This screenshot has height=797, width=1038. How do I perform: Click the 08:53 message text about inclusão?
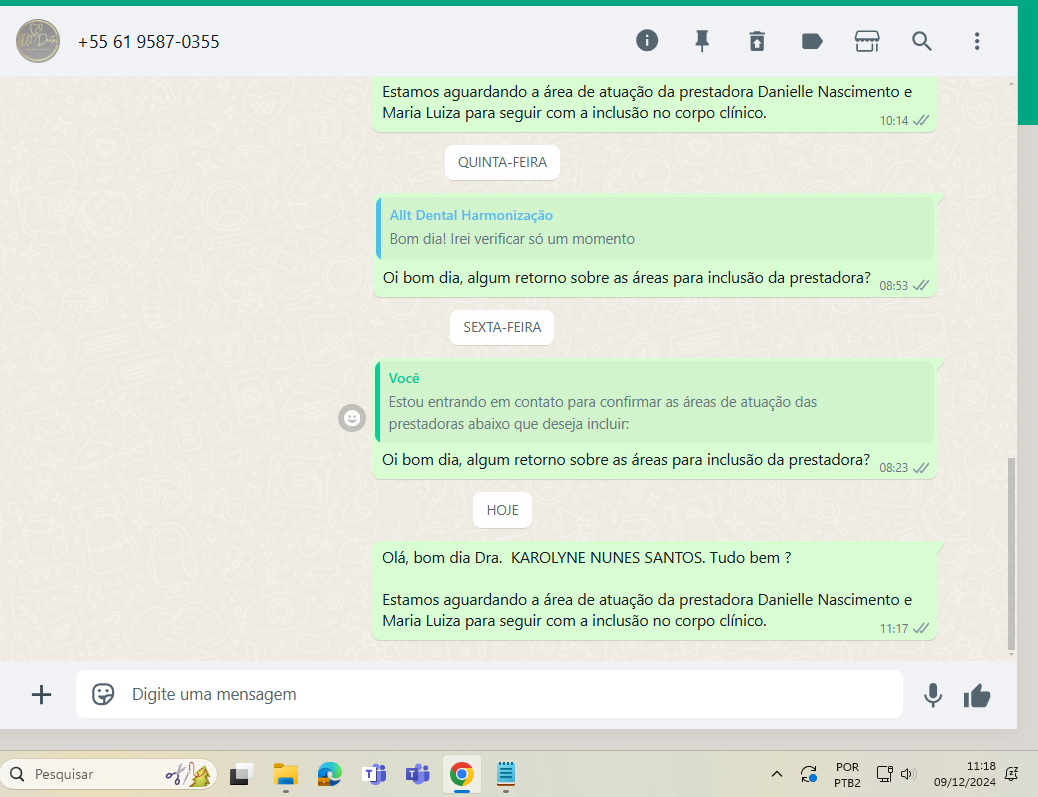(626, 278)
